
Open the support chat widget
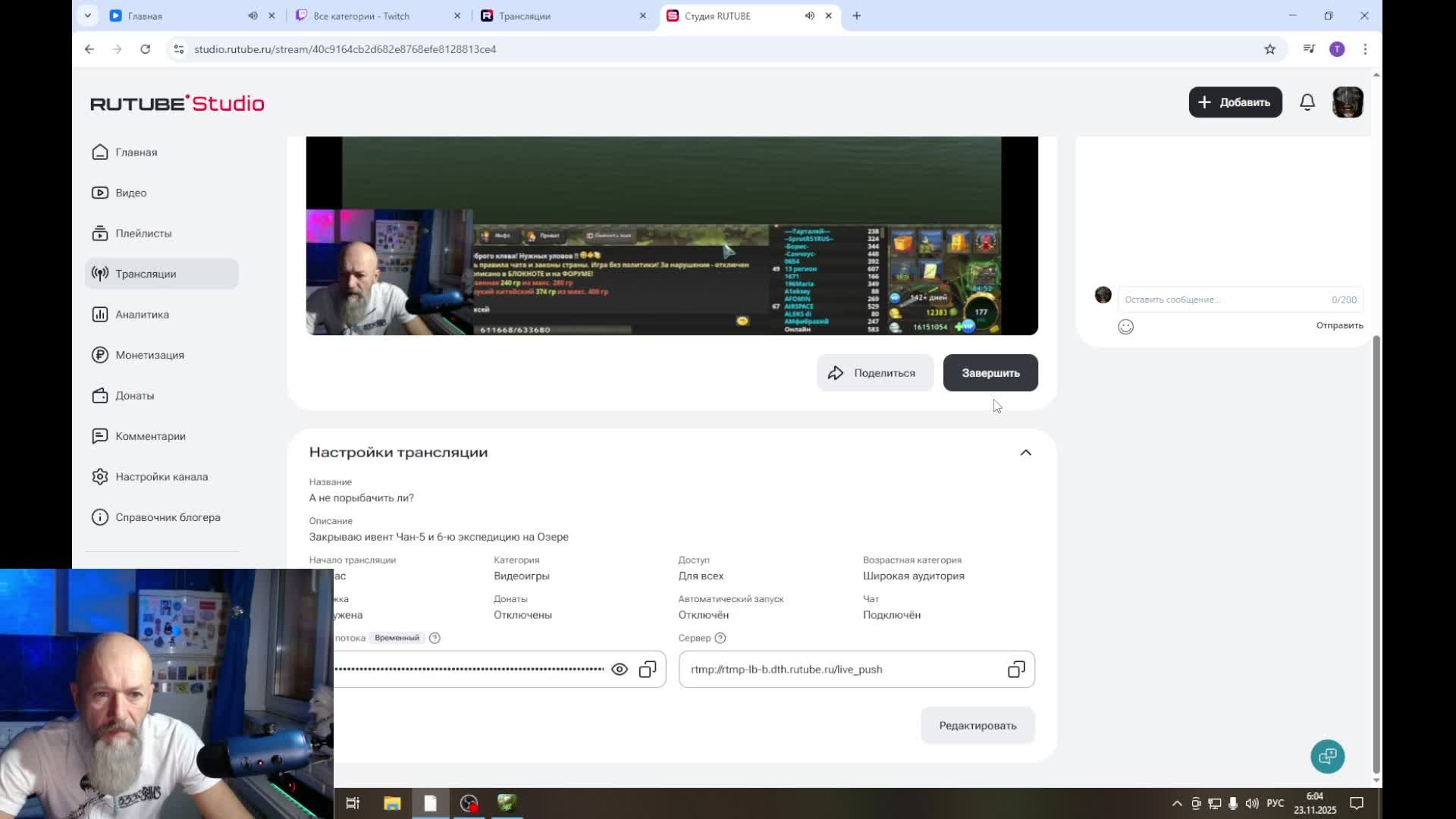(1327, 756)
